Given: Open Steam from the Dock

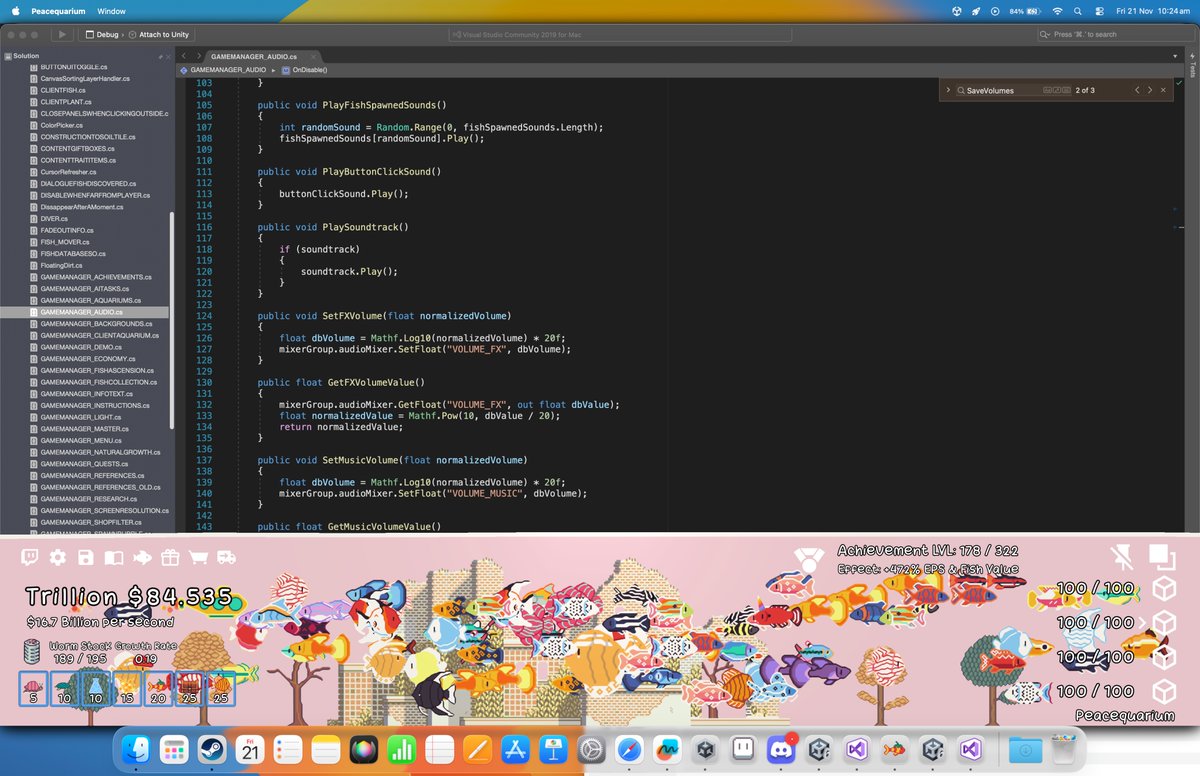Looking at the screenshot, I should [213, 749].
